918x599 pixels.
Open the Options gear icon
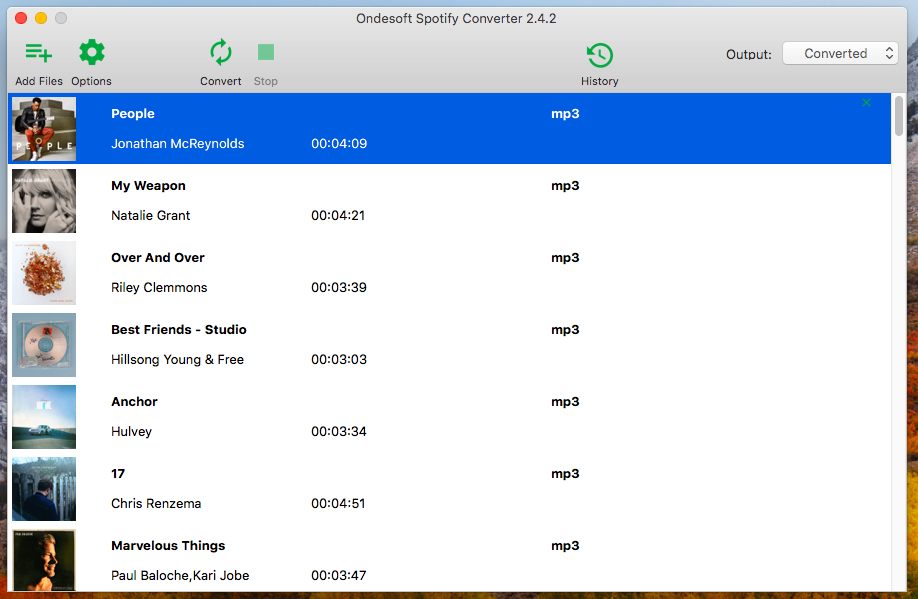point(92,53)
